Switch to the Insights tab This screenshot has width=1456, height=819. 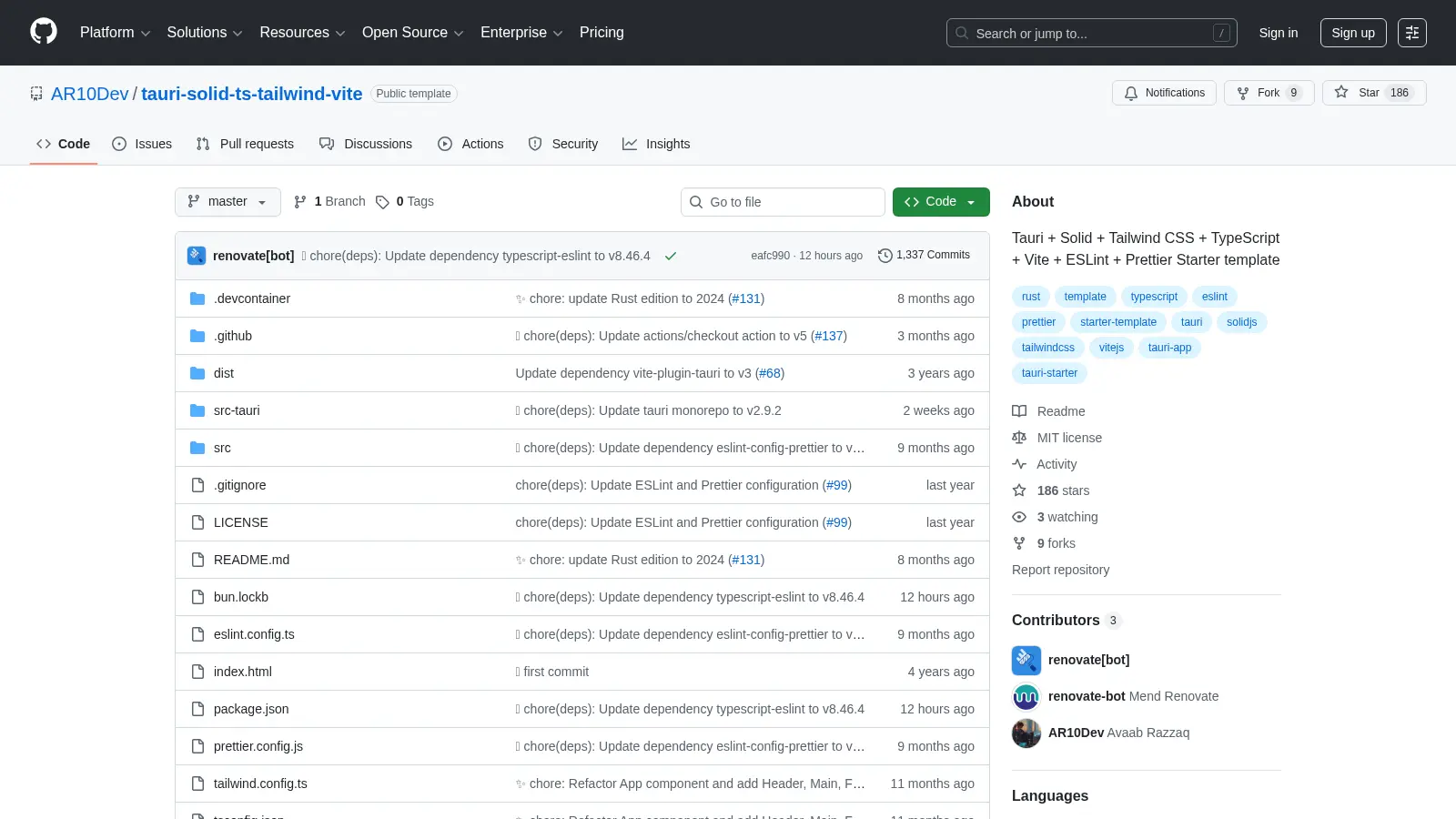pyautogui.click(x=656, y=144)
